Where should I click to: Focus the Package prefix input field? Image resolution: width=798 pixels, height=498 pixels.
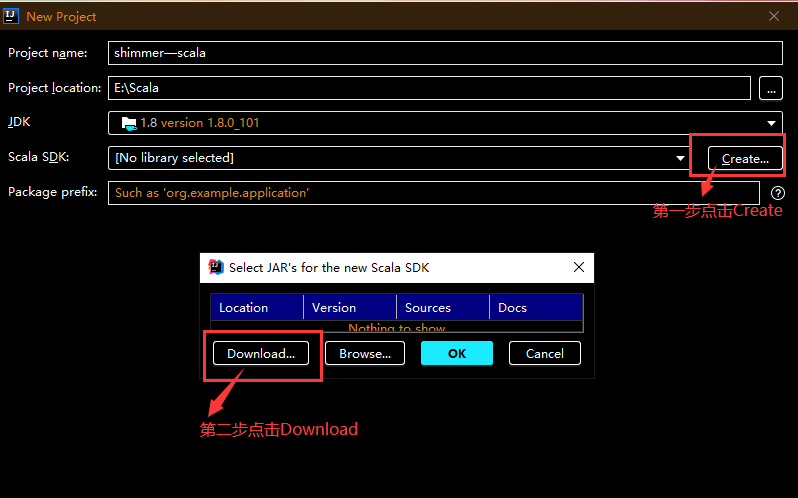point(434,193)
